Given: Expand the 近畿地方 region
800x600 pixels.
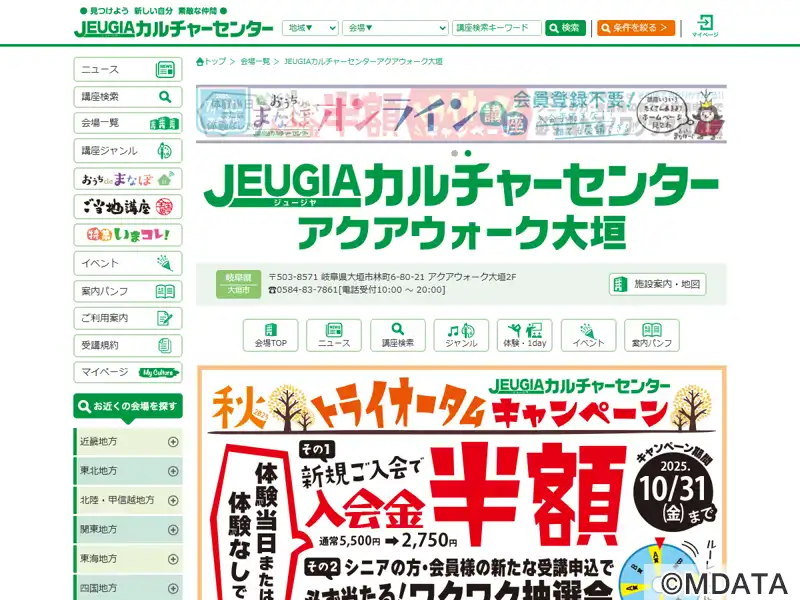Looking at the screenshot, I should [x=128, y=442].
